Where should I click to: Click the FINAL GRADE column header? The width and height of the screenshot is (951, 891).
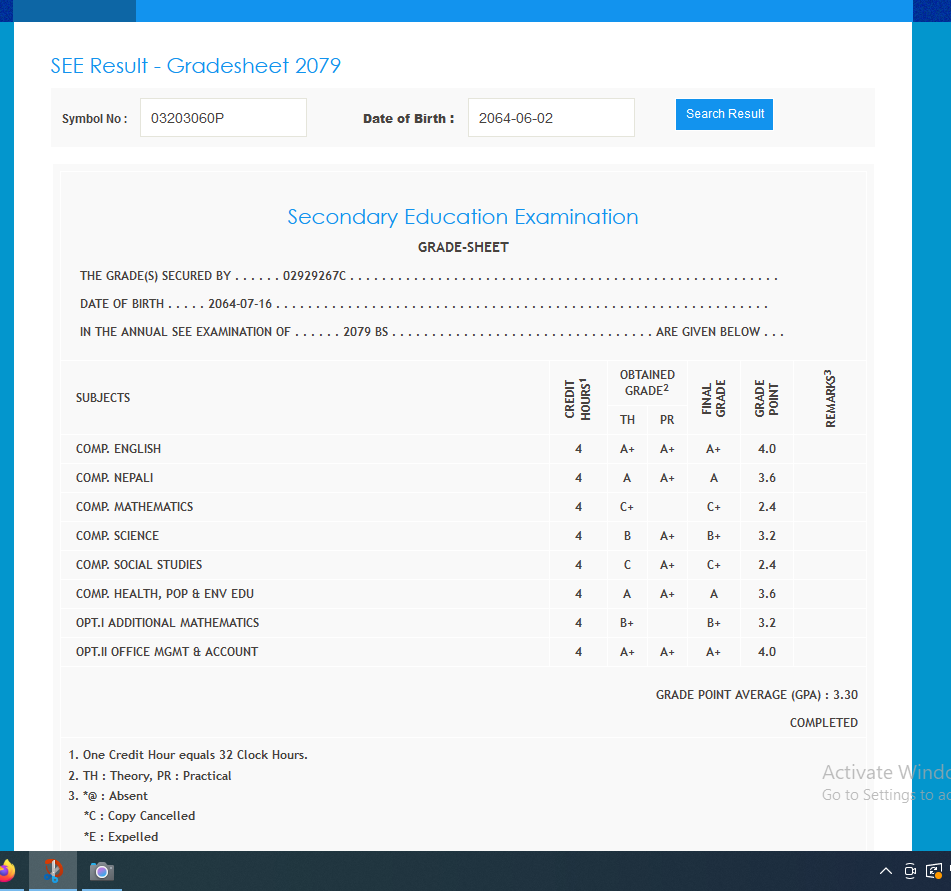click(x=714, y=398)
